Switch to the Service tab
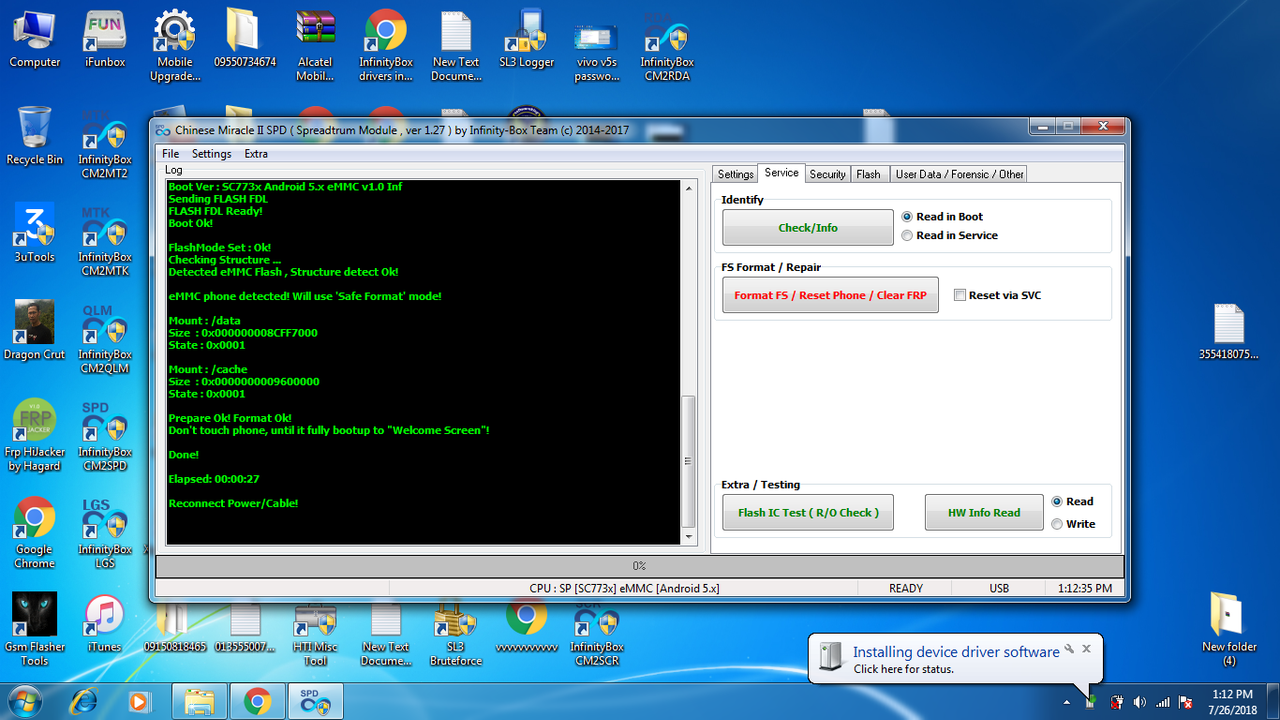The width and height of the screenshot is (1280, 720). pyautogui.click(x=781, y=173)
